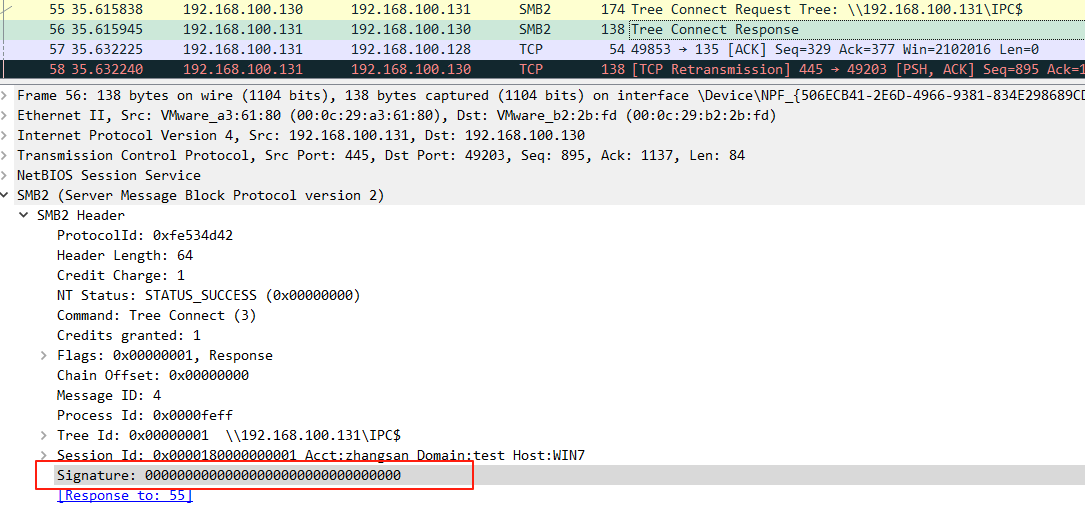
Task: Expand Internet Protocol Version 4 arrow
Action: coord(7,135)
